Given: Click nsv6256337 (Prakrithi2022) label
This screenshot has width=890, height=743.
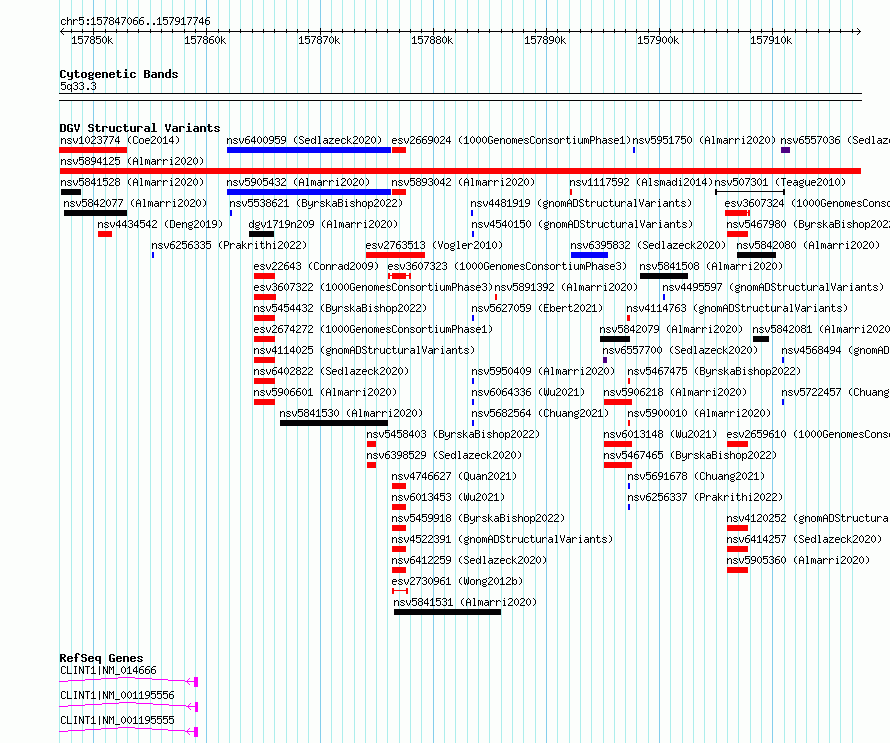Looking at the screenshot, I should 705,497.
